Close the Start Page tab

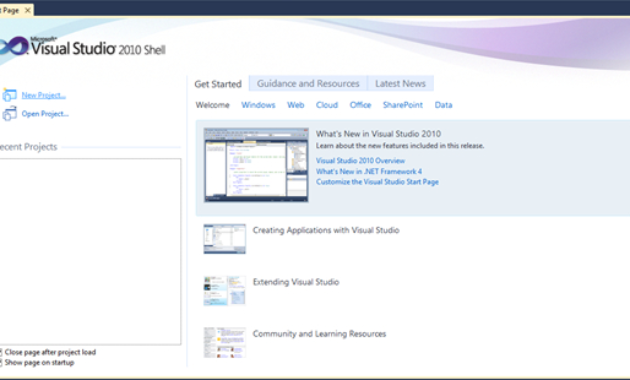point(27,10)
